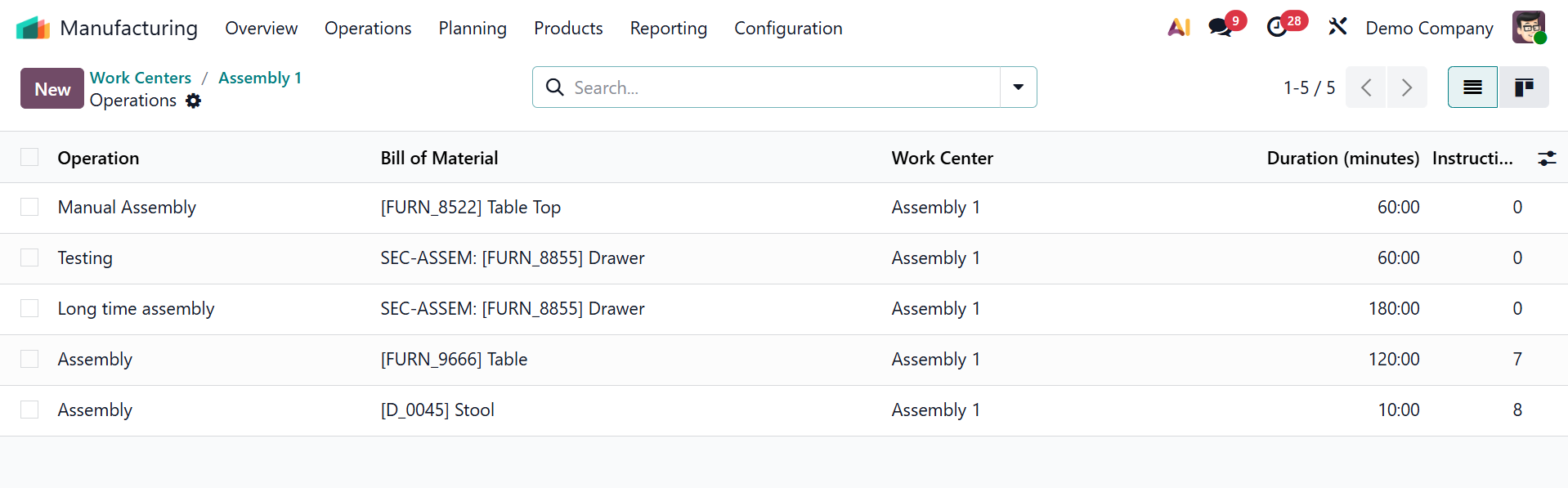The width and height of the screenshot is (1568, 488).
Task: Expand the search filter dropdown arrow
Action: click(x=1018, y=87)
